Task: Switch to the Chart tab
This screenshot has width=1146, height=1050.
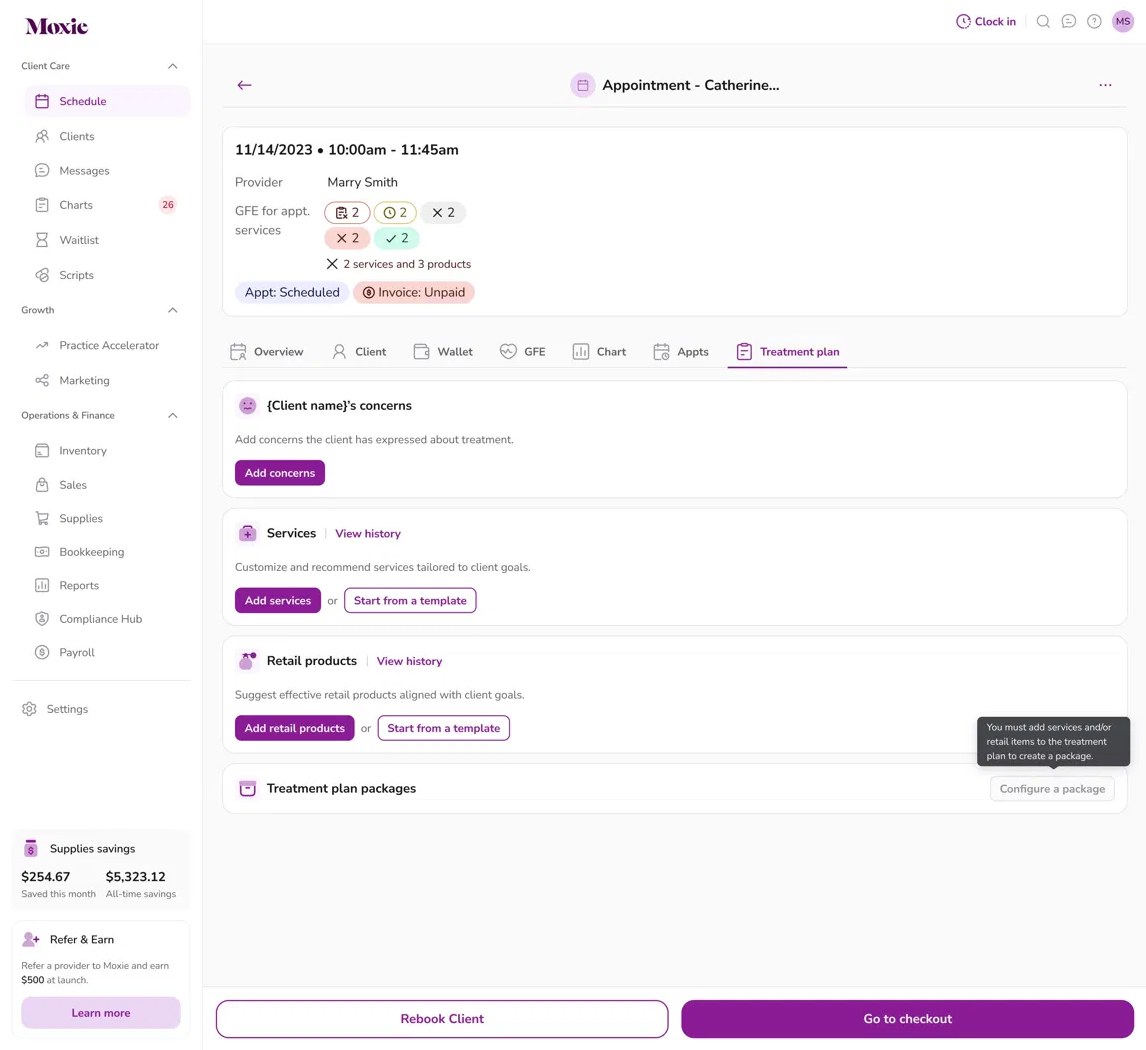Action: 599,351
